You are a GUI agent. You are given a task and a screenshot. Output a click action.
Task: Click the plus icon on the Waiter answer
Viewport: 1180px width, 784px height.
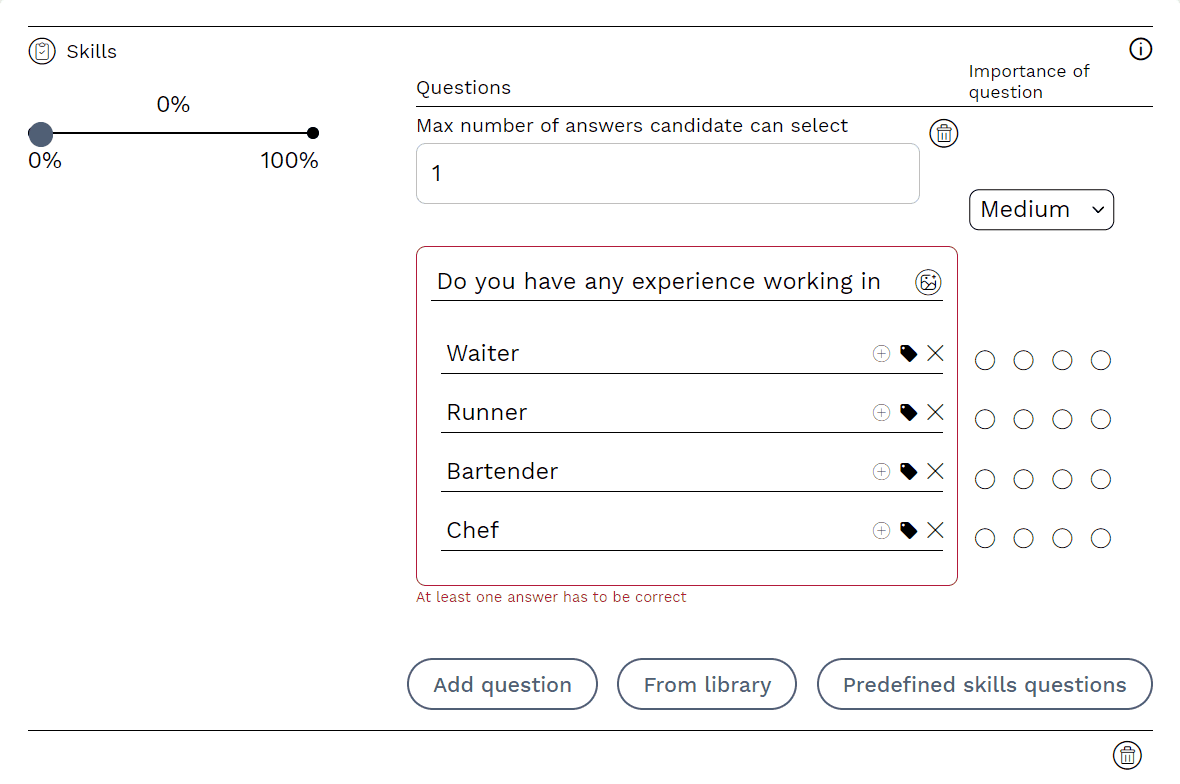[x=881, y=353]
